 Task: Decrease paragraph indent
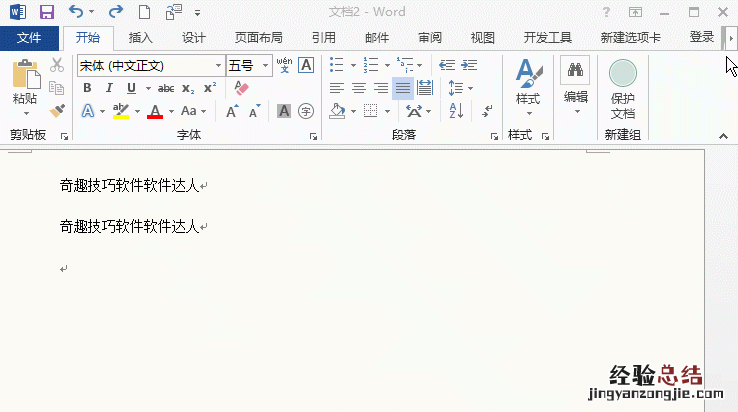(x=447, y=65)
